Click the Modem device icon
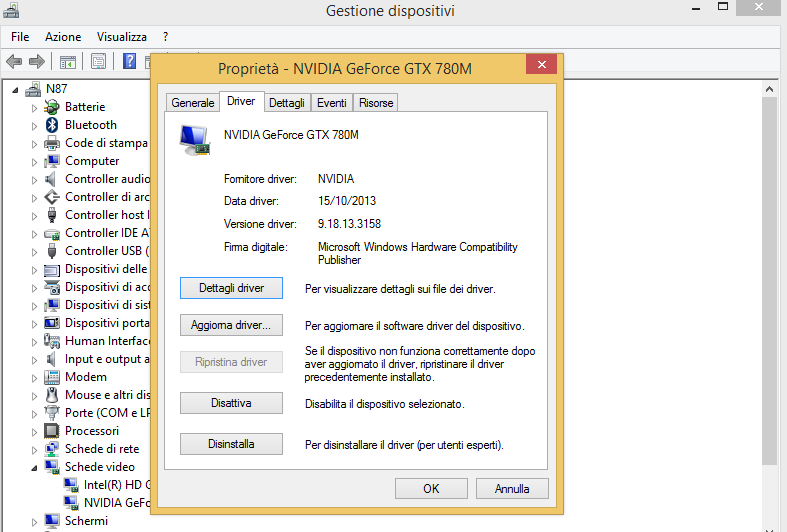787x532 pixels. [x=52, y=377]
